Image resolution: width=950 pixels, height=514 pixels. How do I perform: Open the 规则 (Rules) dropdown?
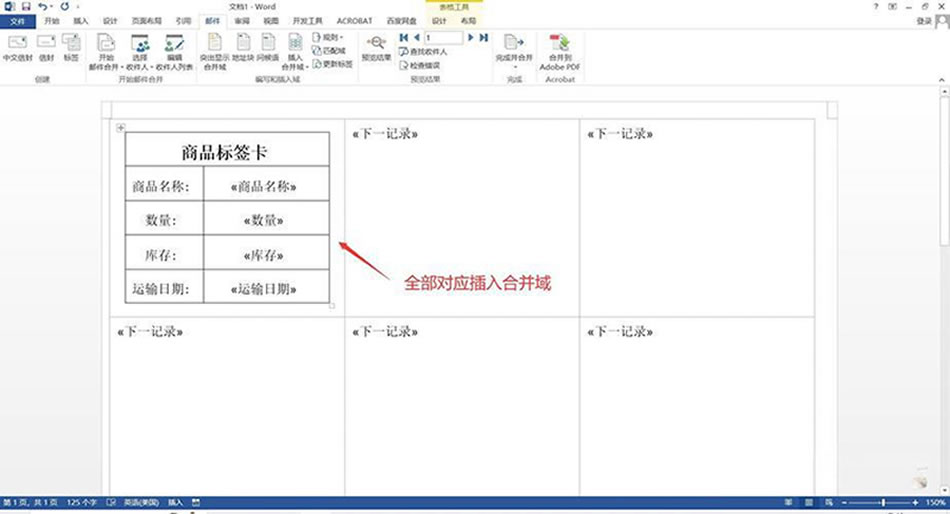(x=328, y=38)
